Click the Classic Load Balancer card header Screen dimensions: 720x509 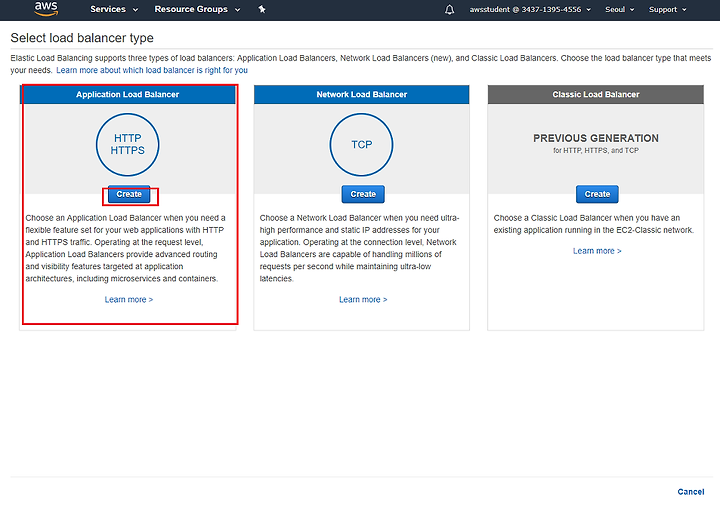pos(596,94)
